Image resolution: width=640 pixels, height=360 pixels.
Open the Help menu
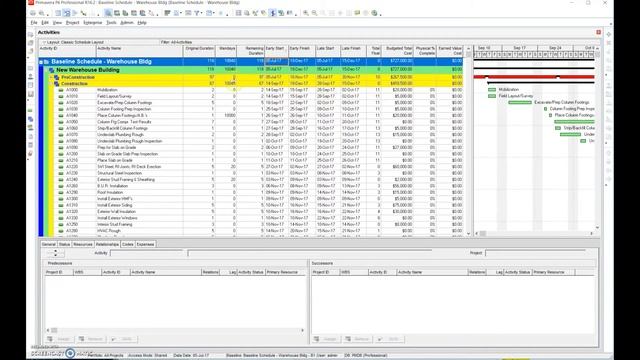coord(142,23)
